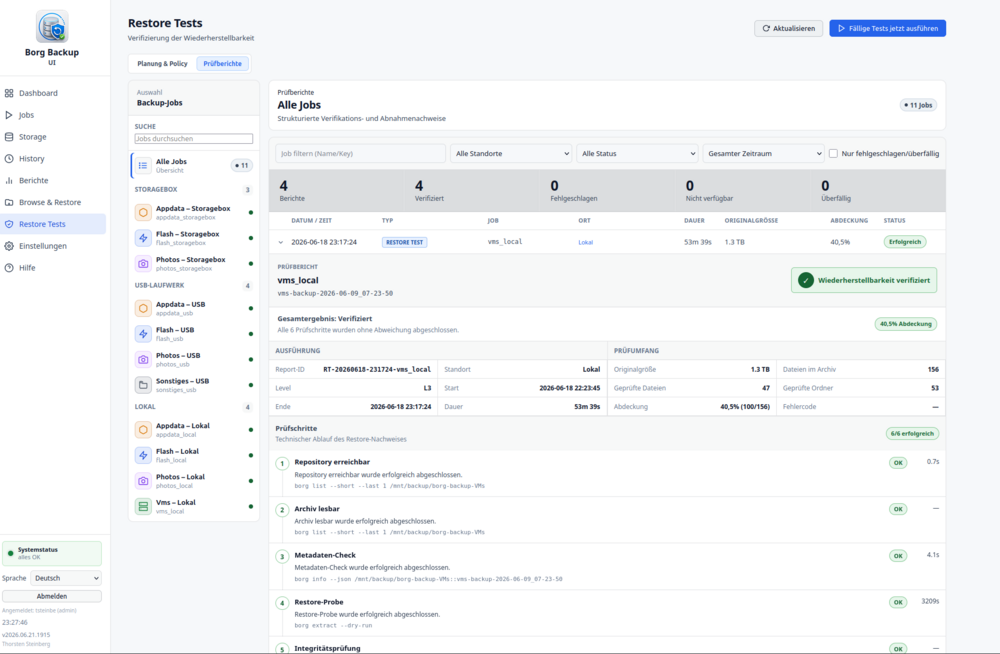Open the Gesamter Zeitraum dropdown
The width and height of the screenshot is (1000, 654).
pyautogui.click(x=763, y=154)
